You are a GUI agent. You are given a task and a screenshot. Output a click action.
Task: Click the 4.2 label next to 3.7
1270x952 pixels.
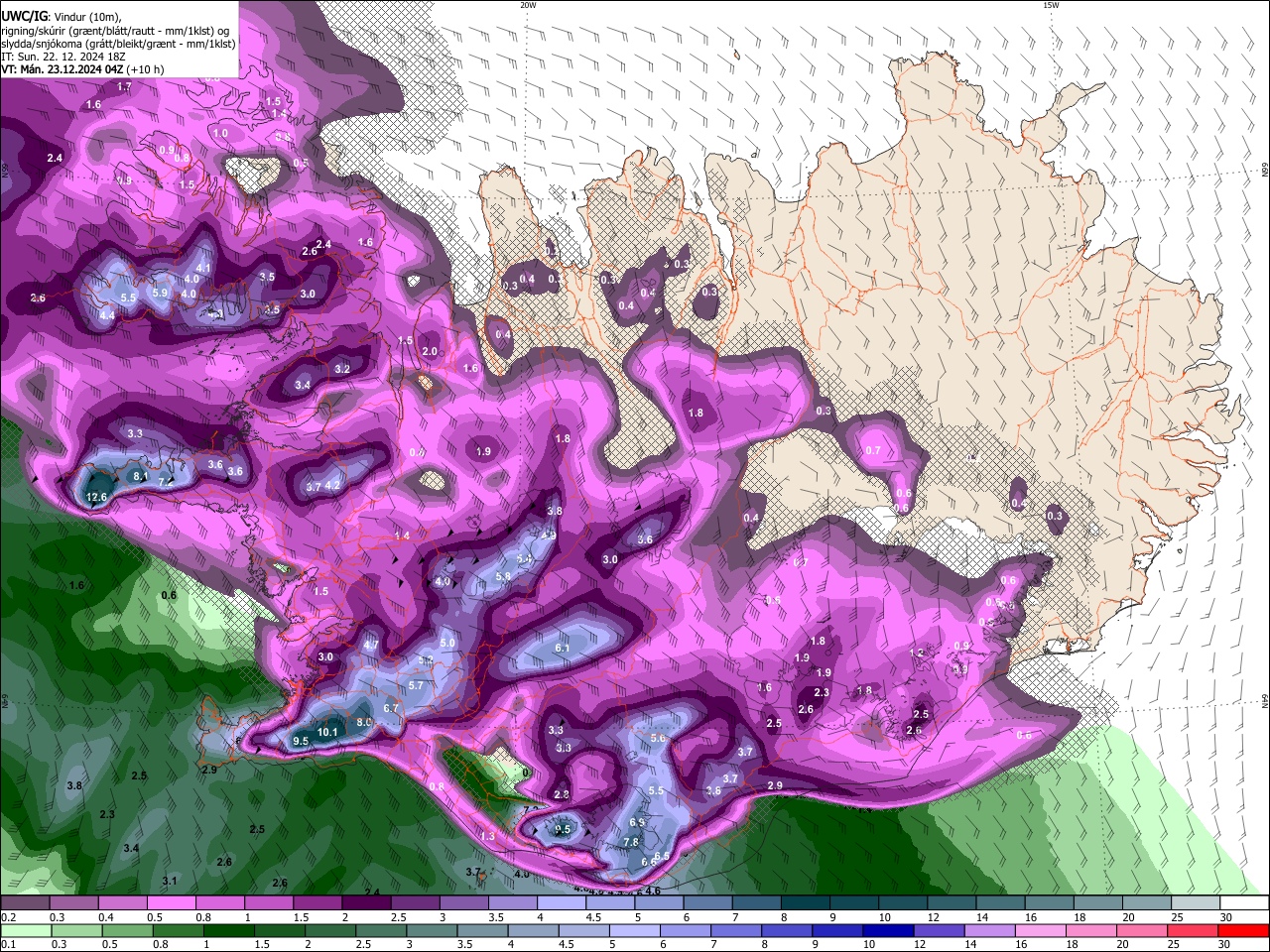coord(333,486)
